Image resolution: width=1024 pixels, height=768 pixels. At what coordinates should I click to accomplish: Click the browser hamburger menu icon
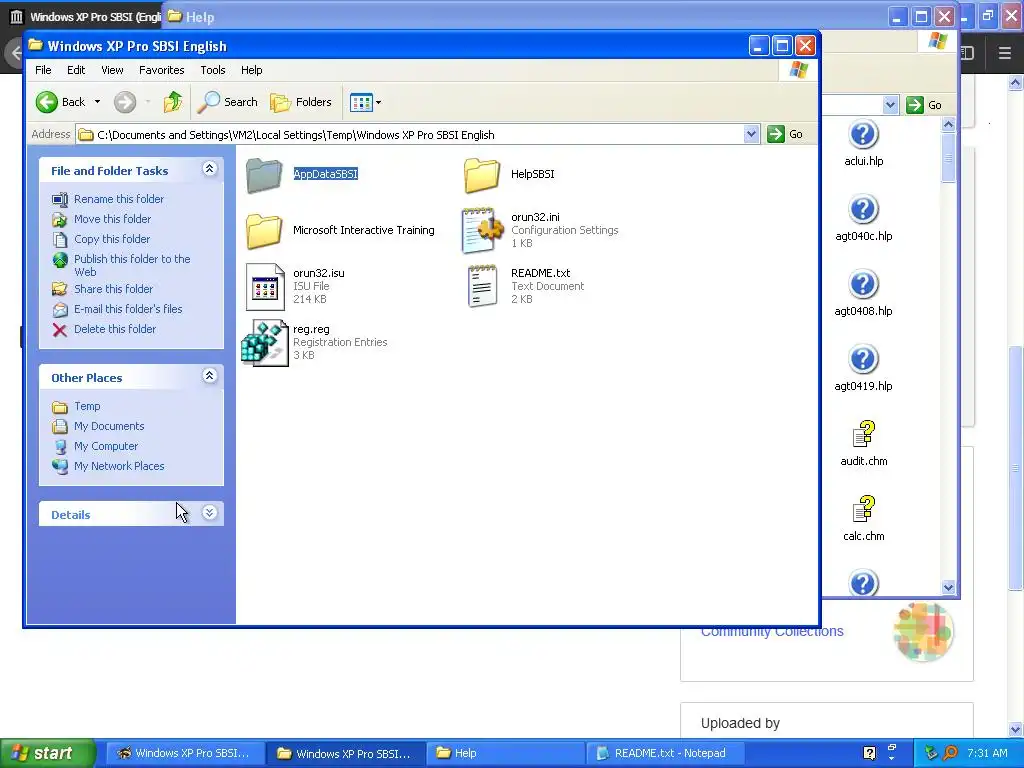(1004, 53)
